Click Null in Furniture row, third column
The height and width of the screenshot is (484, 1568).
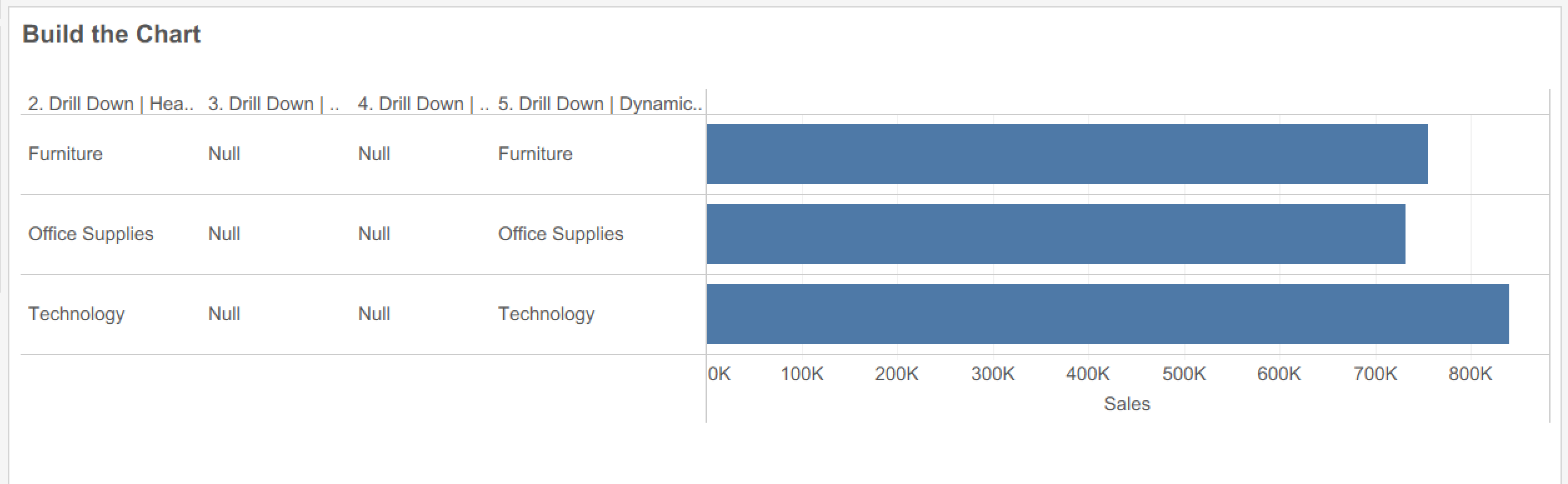374,154
